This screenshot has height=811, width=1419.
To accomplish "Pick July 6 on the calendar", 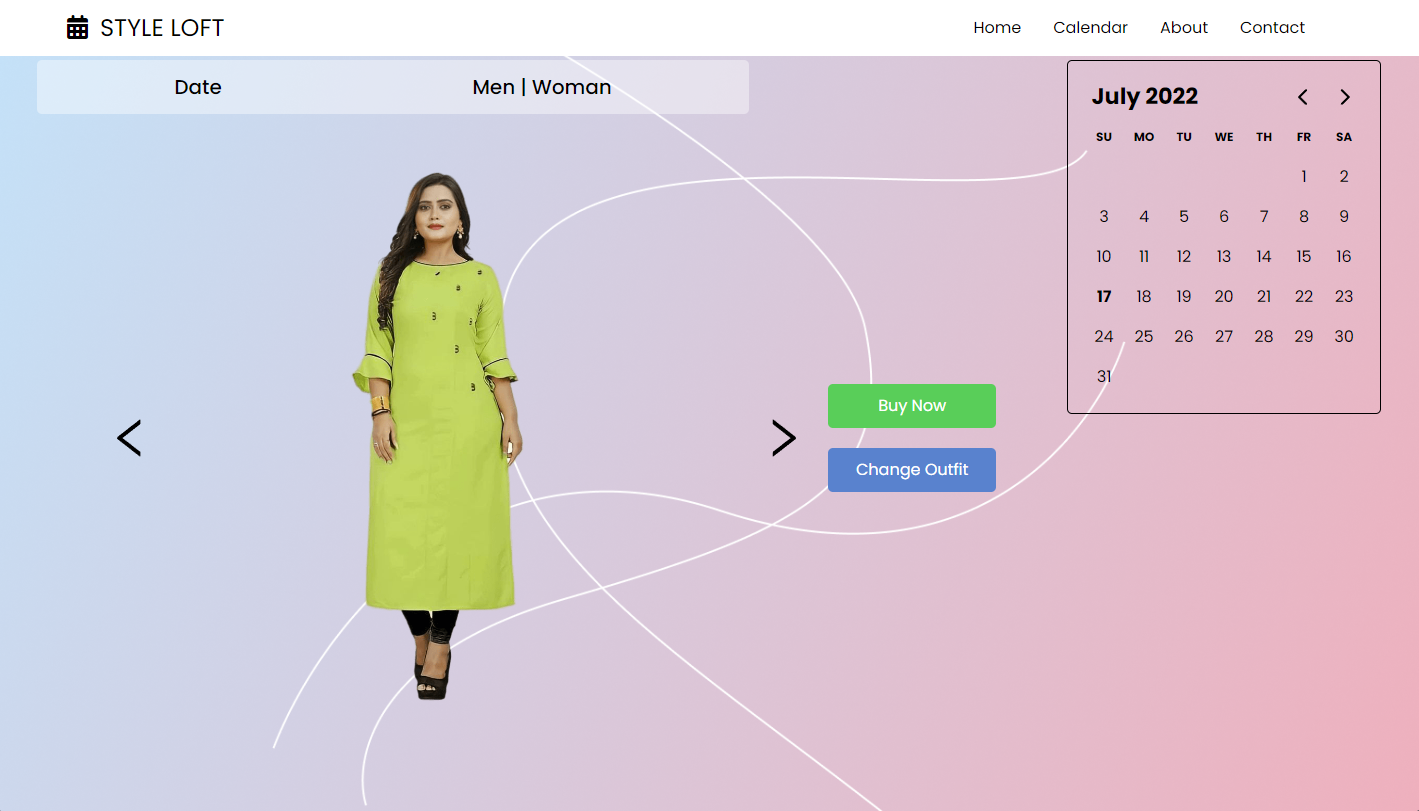I will (x=1224, y=217).
